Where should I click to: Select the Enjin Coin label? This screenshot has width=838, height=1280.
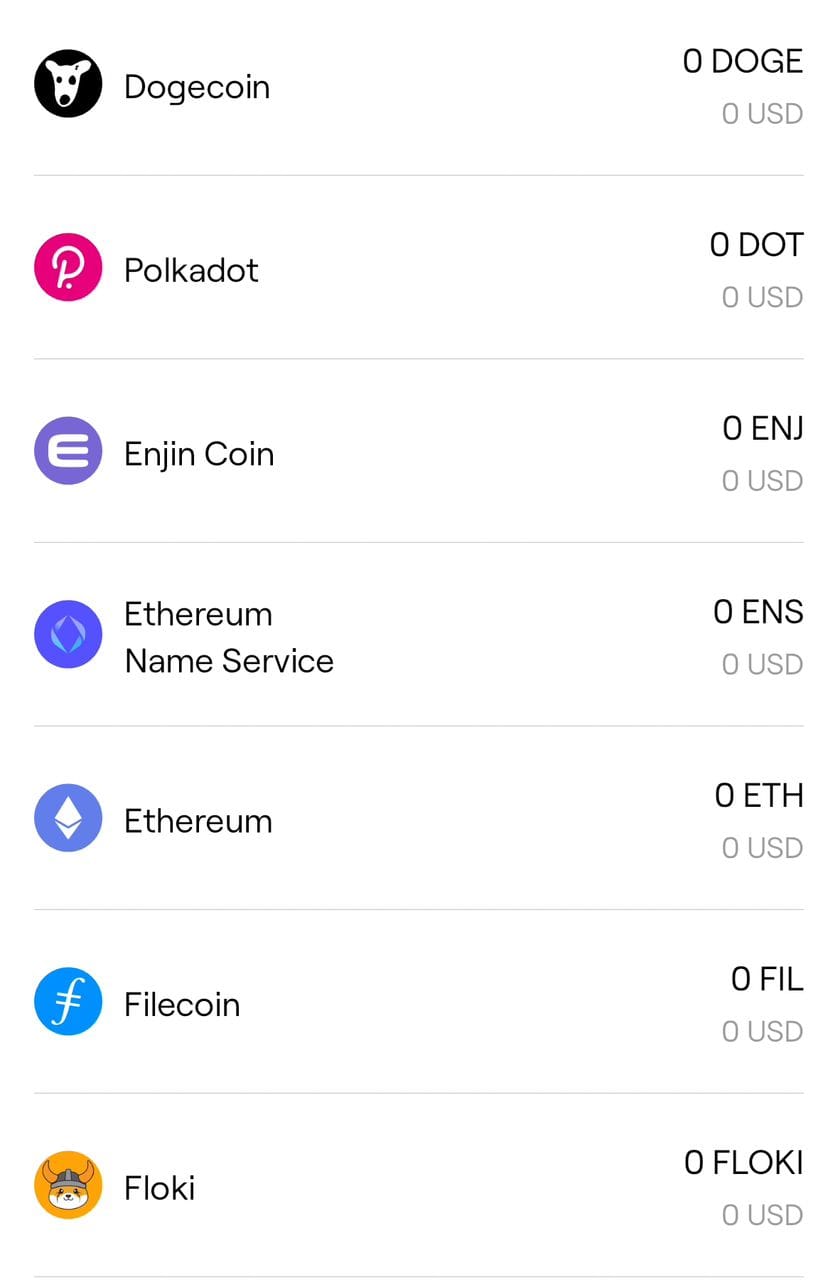point(199,454)
